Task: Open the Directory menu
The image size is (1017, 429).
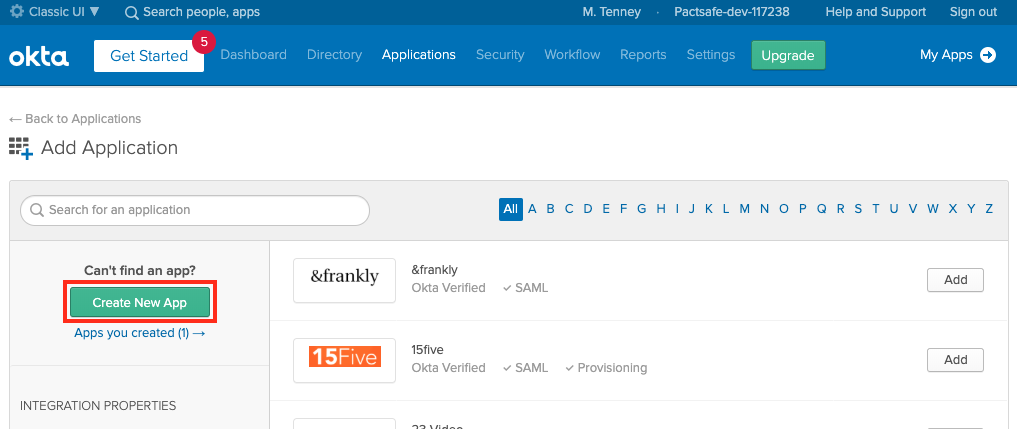Action: [335, 55]
